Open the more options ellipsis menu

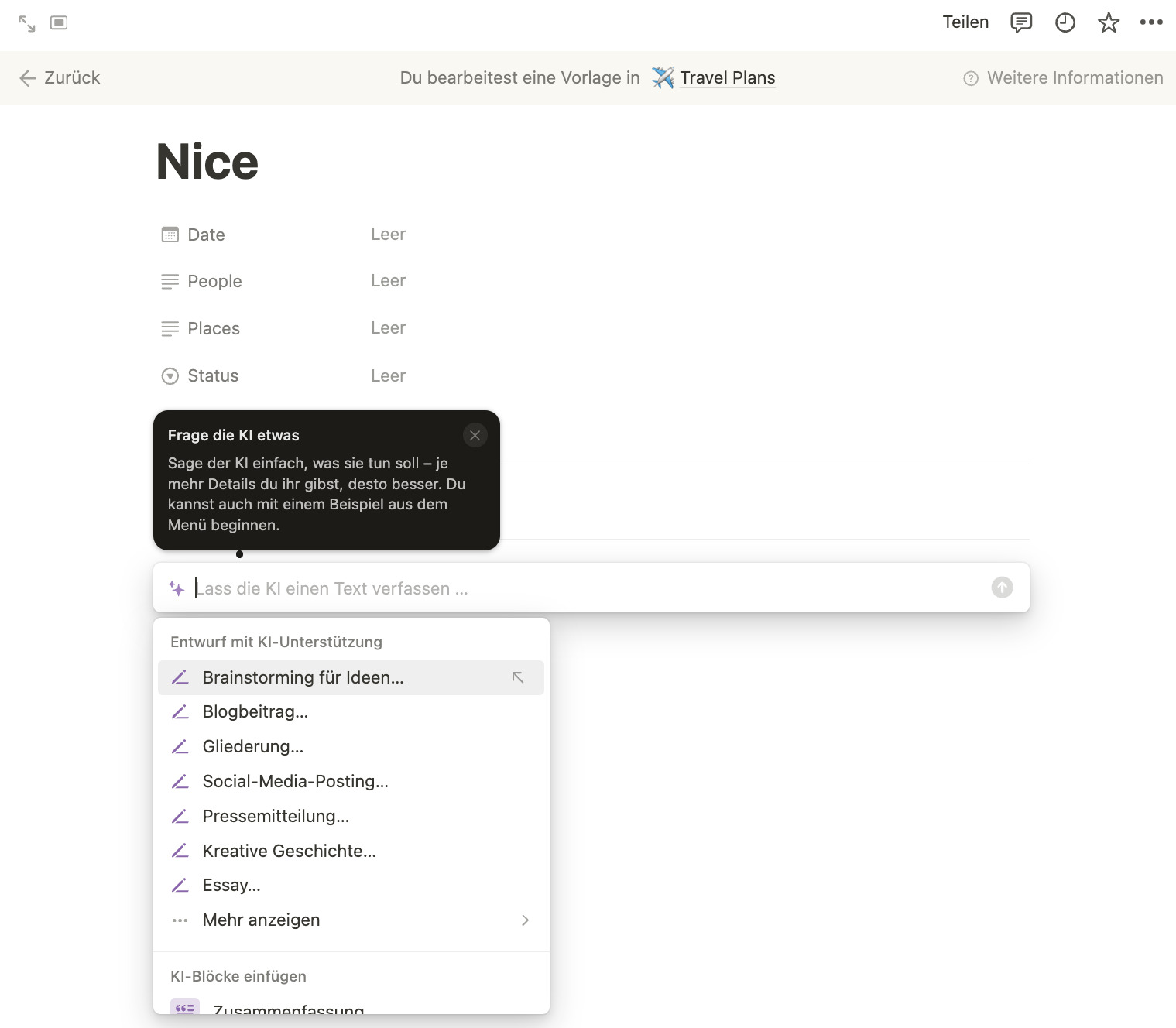1152,23
